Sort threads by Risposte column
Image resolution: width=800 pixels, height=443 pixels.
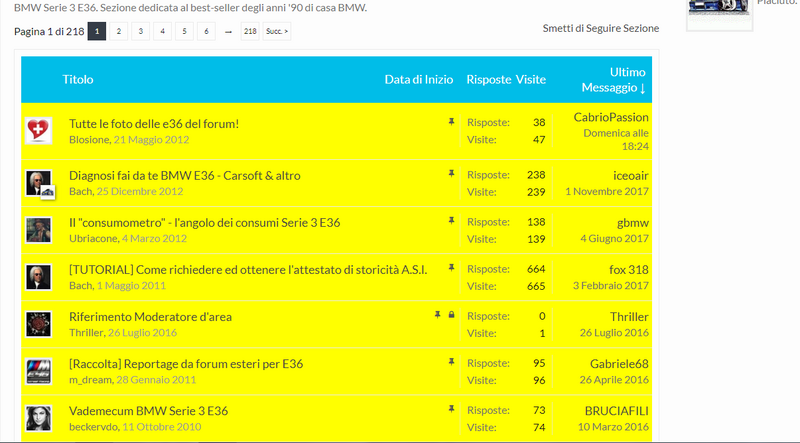pos(488,80)
